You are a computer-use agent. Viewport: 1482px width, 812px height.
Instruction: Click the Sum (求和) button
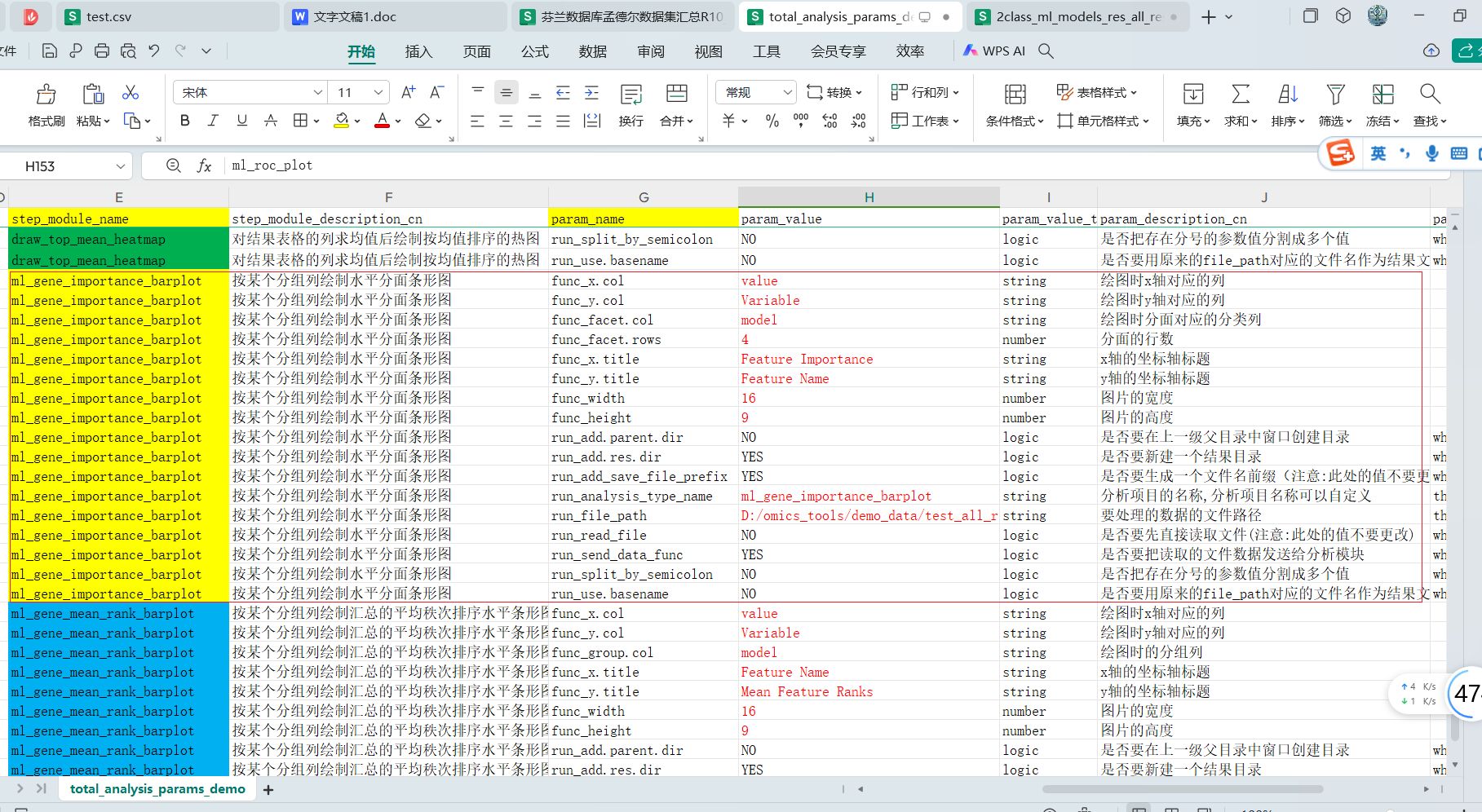point(1241,105)
